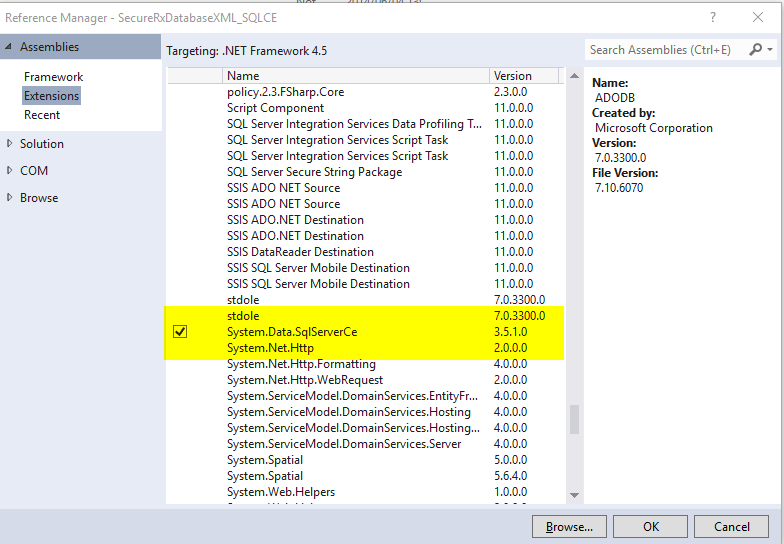Viewport: 784px width, 544px height.
Task: Click the help question mark icon
Action: [x=712, y=18]
